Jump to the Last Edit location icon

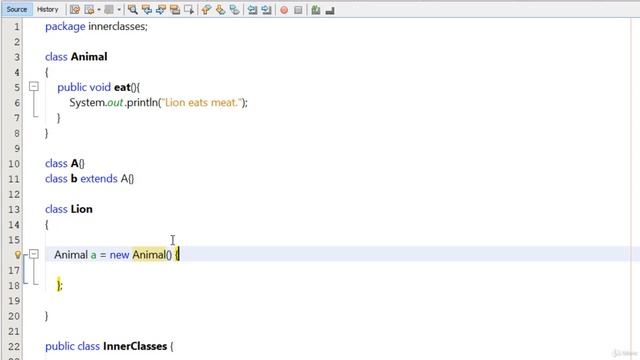coord(75,10)
